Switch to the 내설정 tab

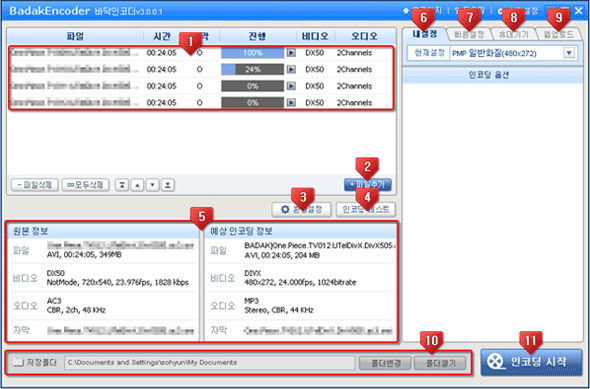(425, 34)
